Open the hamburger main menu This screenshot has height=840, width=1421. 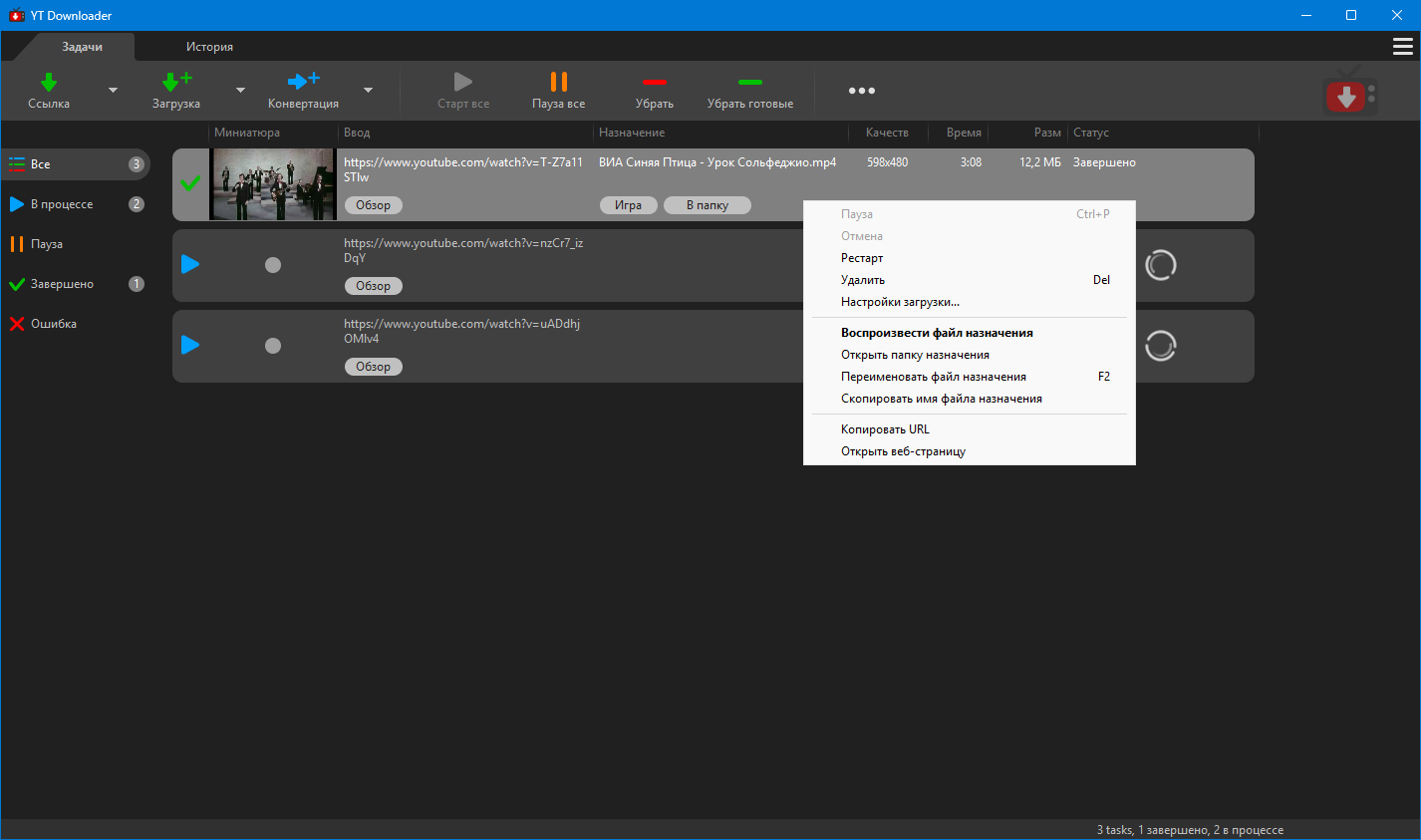point(1403,47)
